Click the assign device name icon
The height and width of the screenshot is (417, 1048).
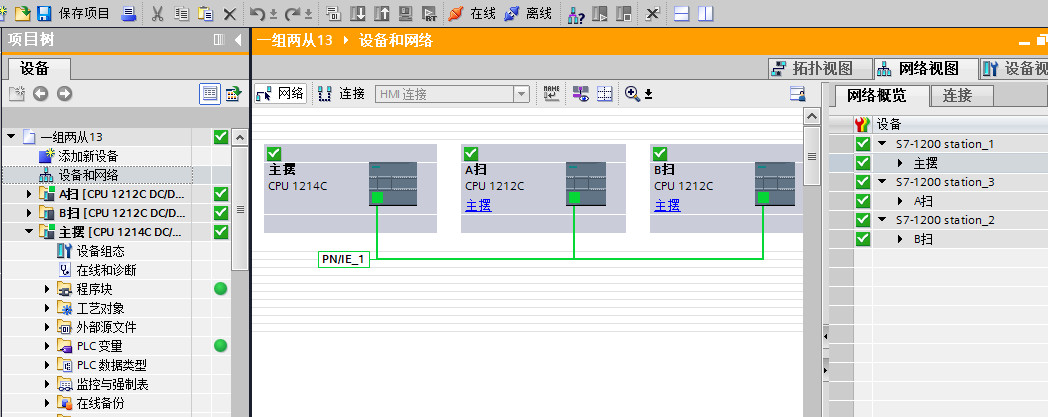pyautogui.click(x=551, y=94)
